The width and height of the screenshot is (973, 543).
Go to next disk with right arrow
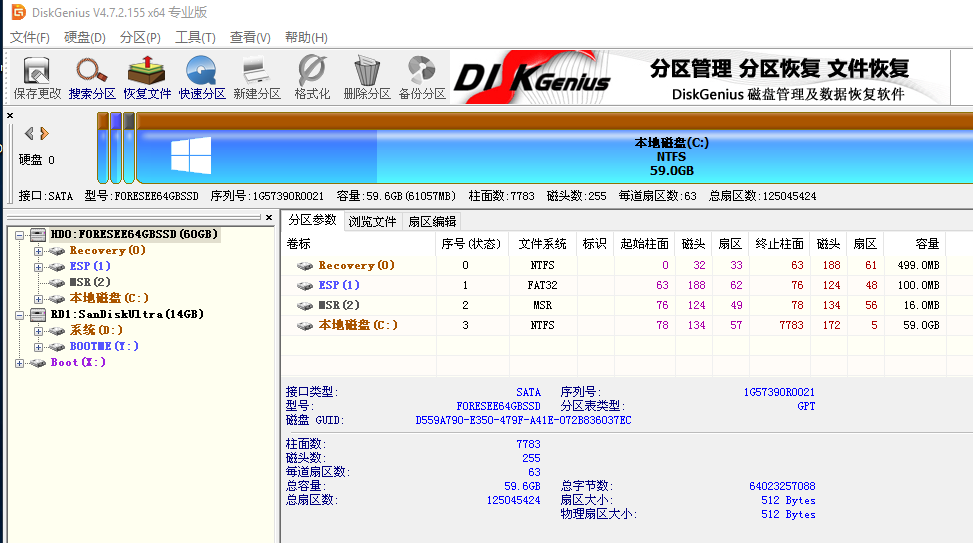tap(44, 133)
